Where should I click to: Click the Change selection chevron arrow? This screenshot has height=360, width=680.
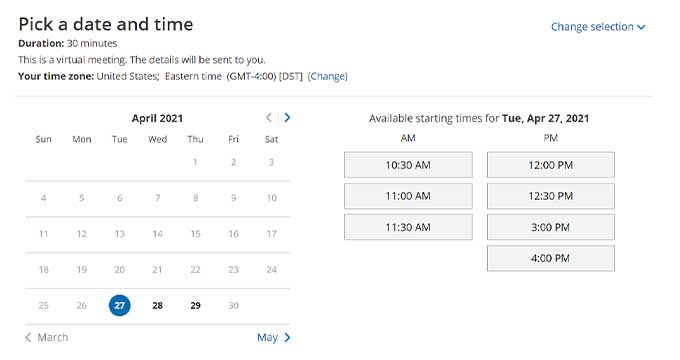[641, 27]
